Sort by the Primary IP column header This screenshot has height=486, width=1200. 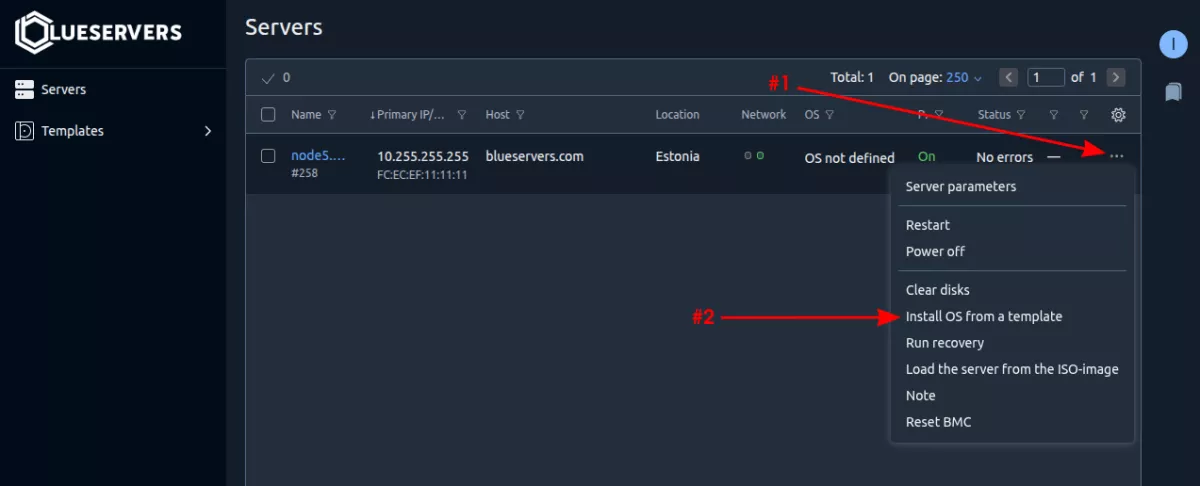(410, 115)
